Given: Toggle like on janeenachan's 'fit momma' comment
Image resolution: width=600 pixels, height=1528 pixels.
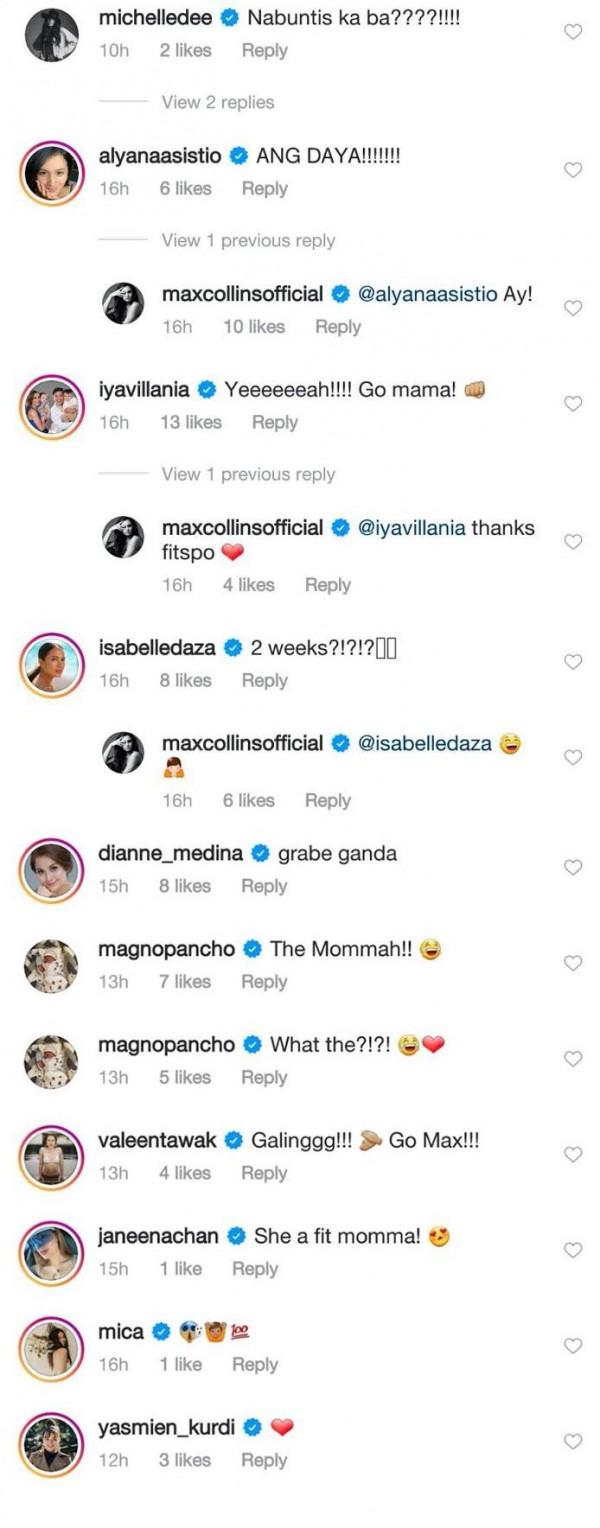Looking at the screenshot, I should pyautogui.click(x=573, y=1250).
